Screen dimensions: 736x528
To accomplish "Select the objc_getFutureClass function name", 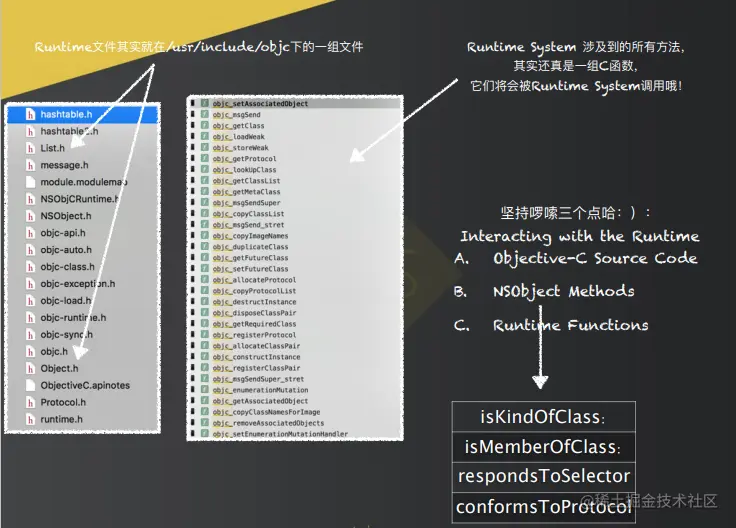I will tap(250, 258).
